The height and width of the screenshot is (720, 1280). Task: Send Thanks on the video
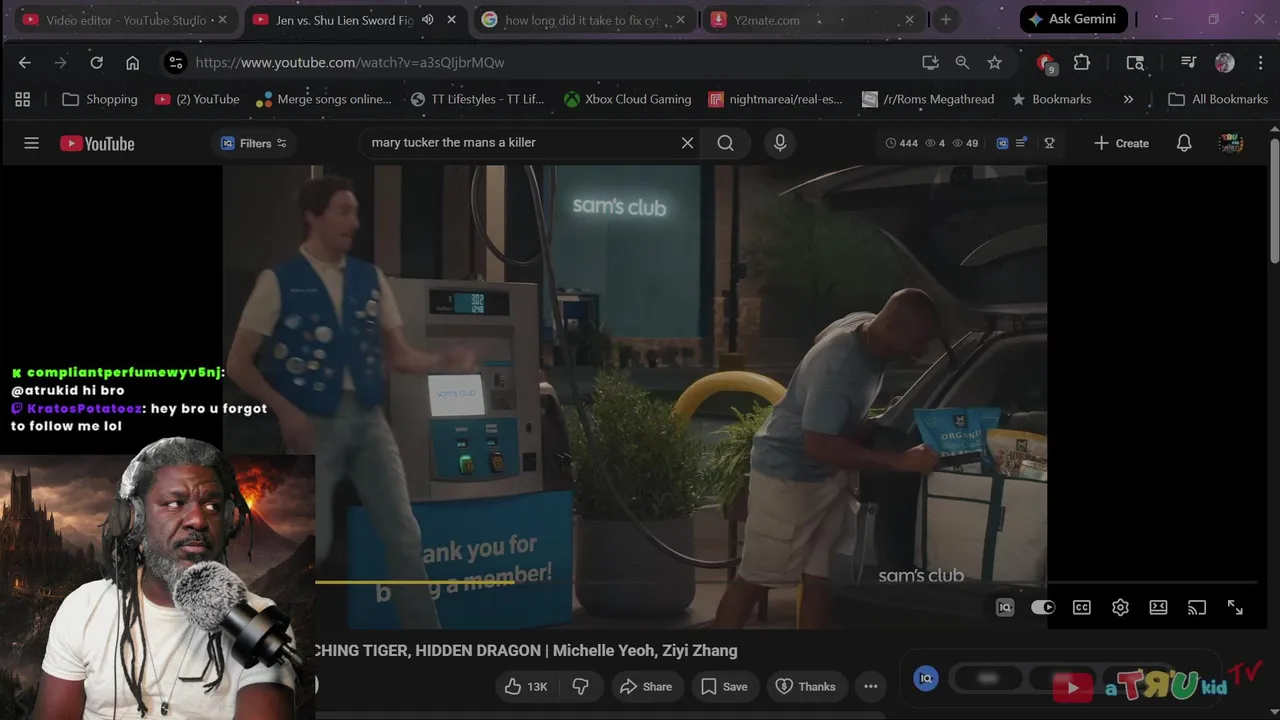806,686
